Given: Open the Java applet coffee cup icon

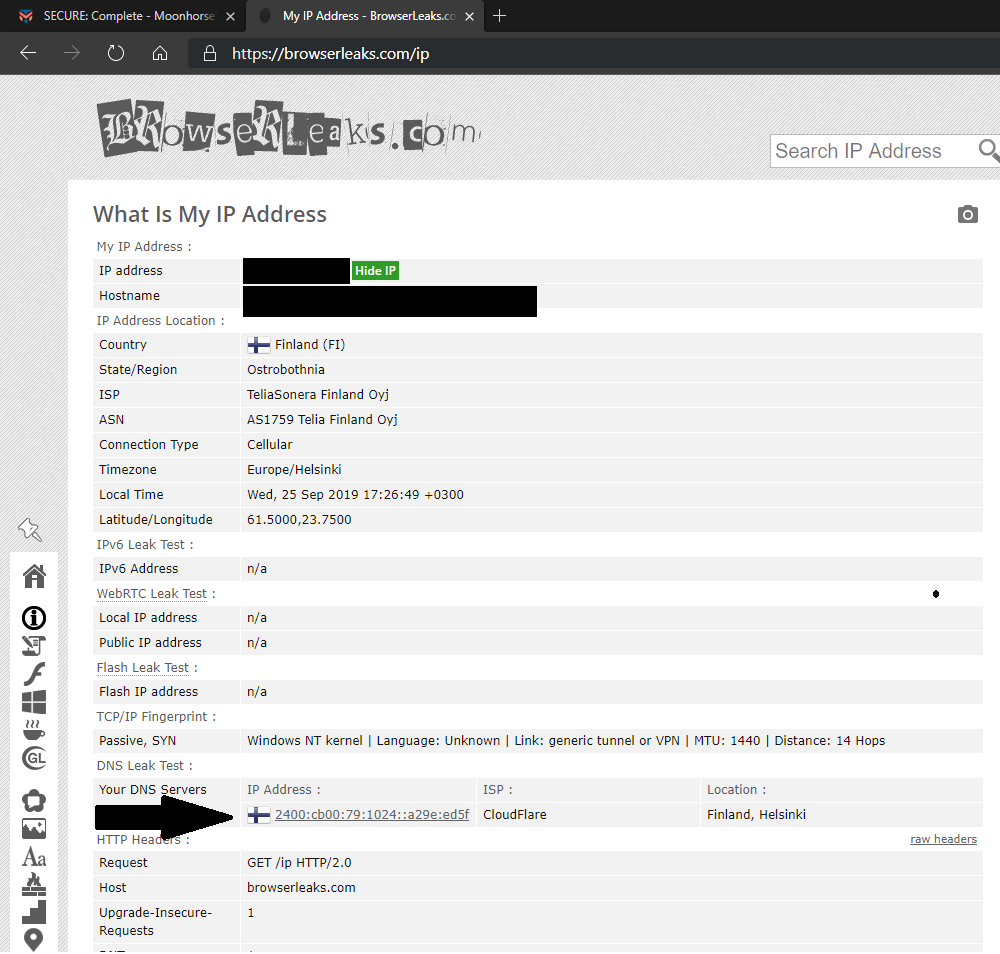Looking at the screenshot, I should pyautogui.click(x=34, y=730).
